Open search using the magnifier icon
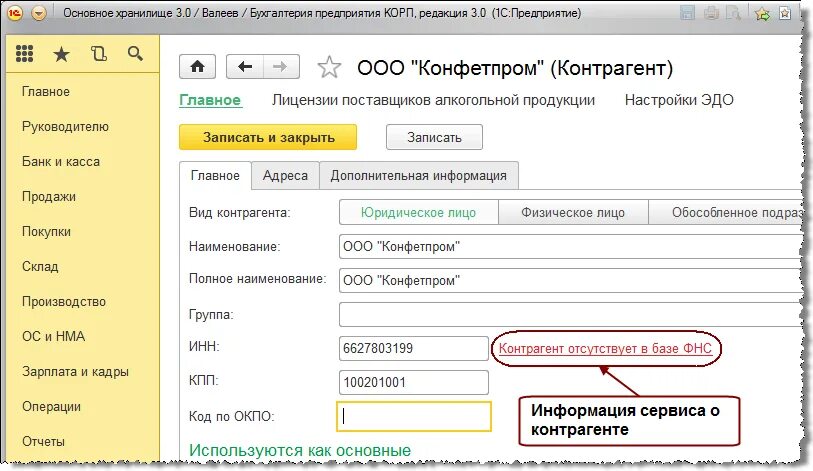813x471 pixels. pos(135,53)
